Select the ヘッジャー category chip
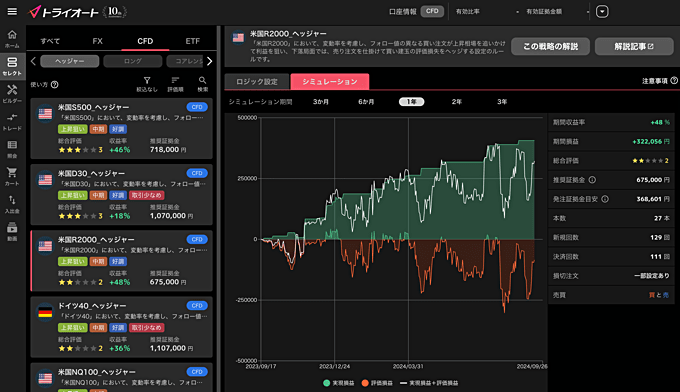This screenshot has height=392, width=680. click(x=70, y=61)
